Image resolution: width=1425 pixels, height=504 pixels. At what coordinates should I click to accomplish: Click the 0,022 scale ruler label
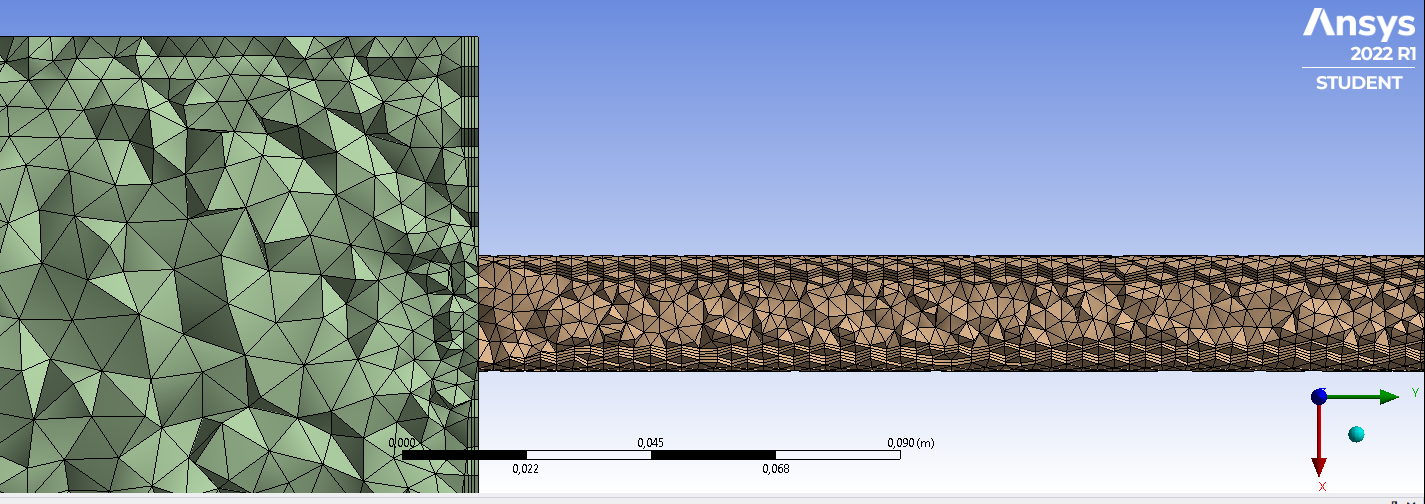[x=526, y=468]
